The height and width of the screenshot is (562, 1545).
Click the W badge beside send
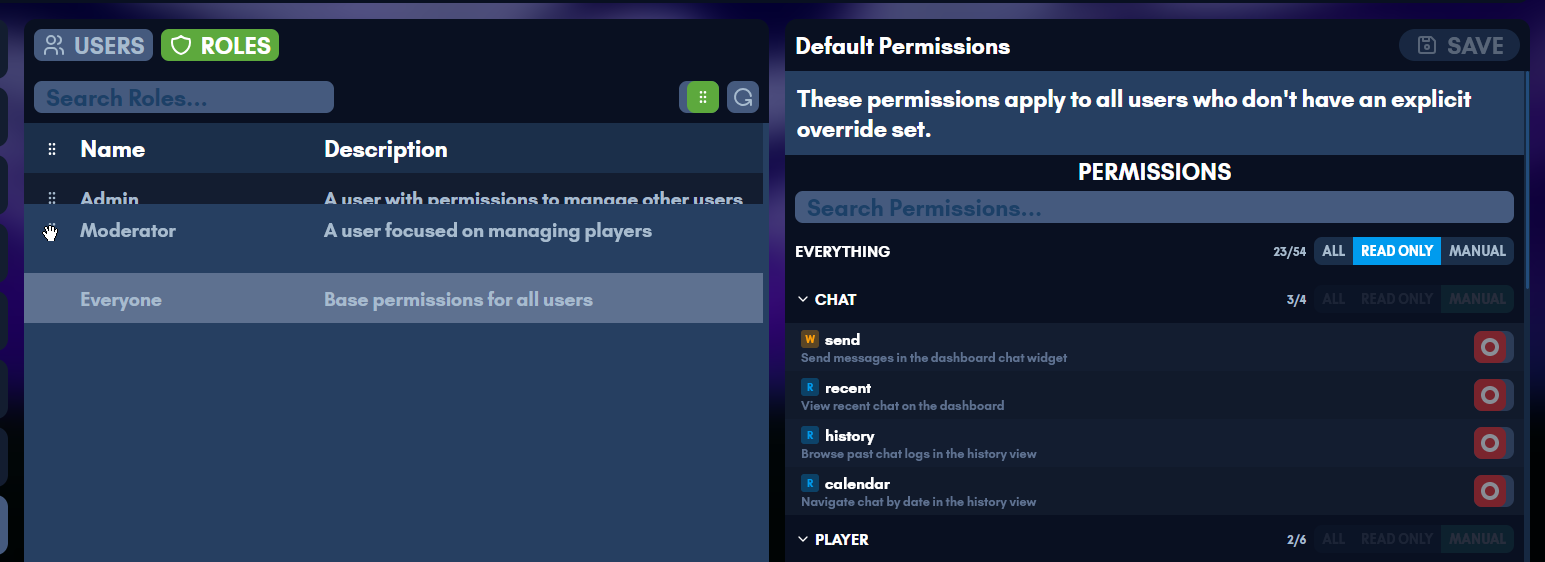point(810,339)
